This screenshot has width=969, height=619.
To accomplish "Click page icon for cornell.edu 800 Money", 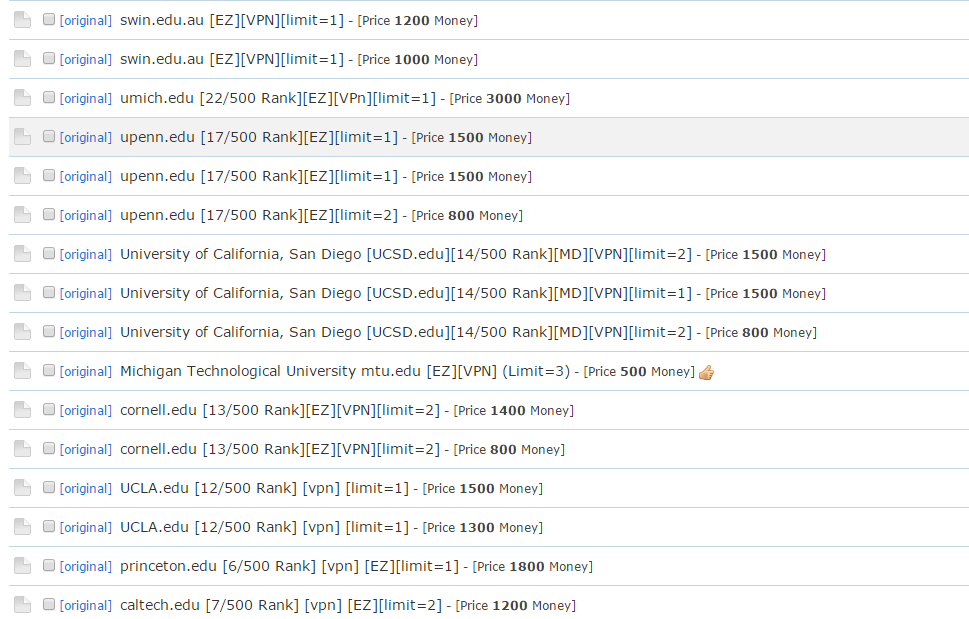I will point(22,448).
